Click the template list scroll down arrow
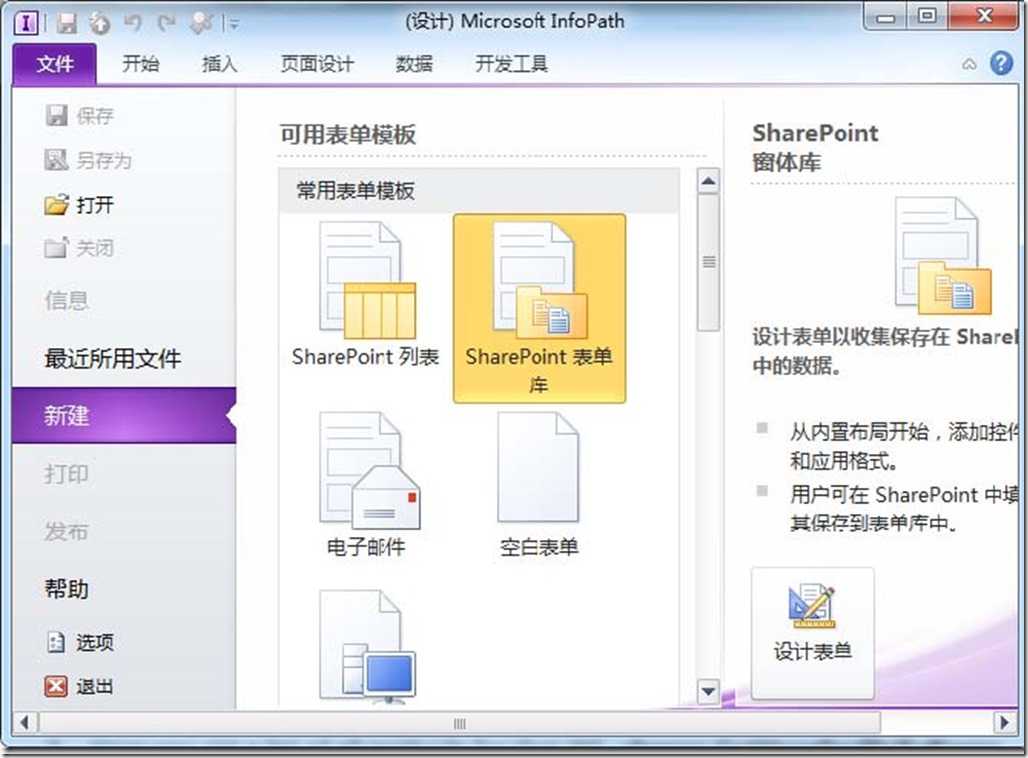Image resolution: width=1028 pixels, height=758 pixels. click(708, 691)
